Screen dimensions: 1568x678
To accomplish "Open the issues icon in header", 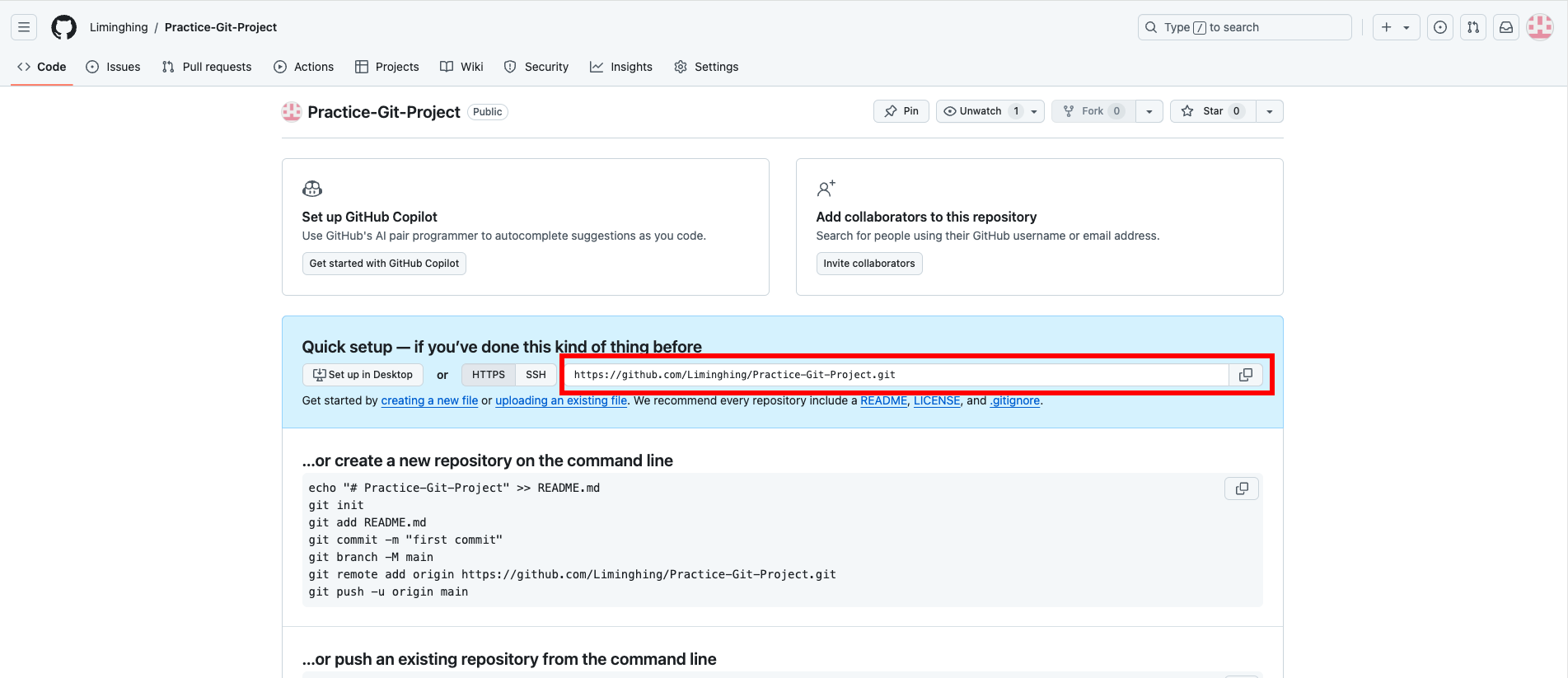I will click(x=1440, y=27).
